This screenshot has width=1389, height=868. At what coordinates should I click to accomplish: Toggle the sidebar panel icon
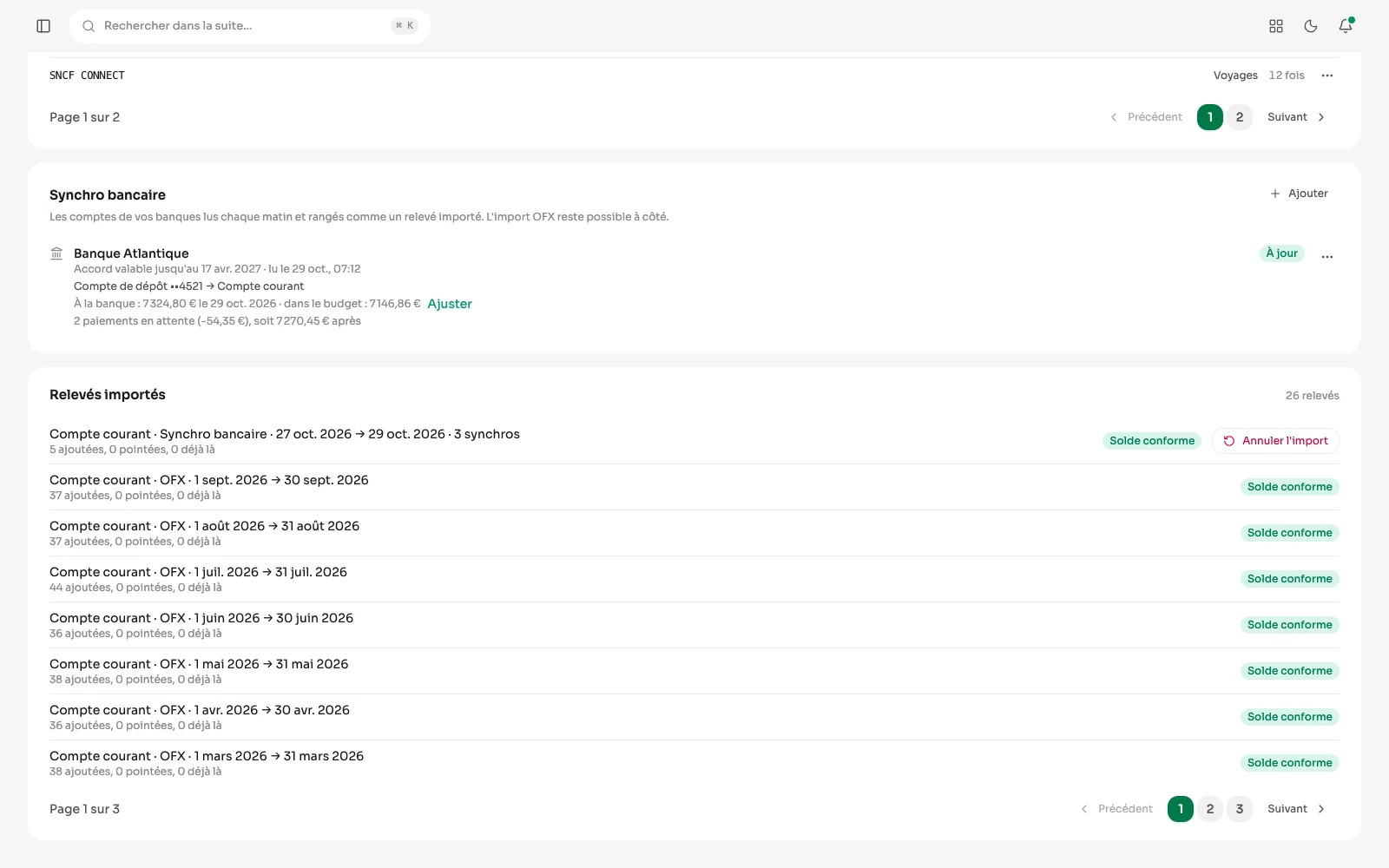[x=43, y=26]
